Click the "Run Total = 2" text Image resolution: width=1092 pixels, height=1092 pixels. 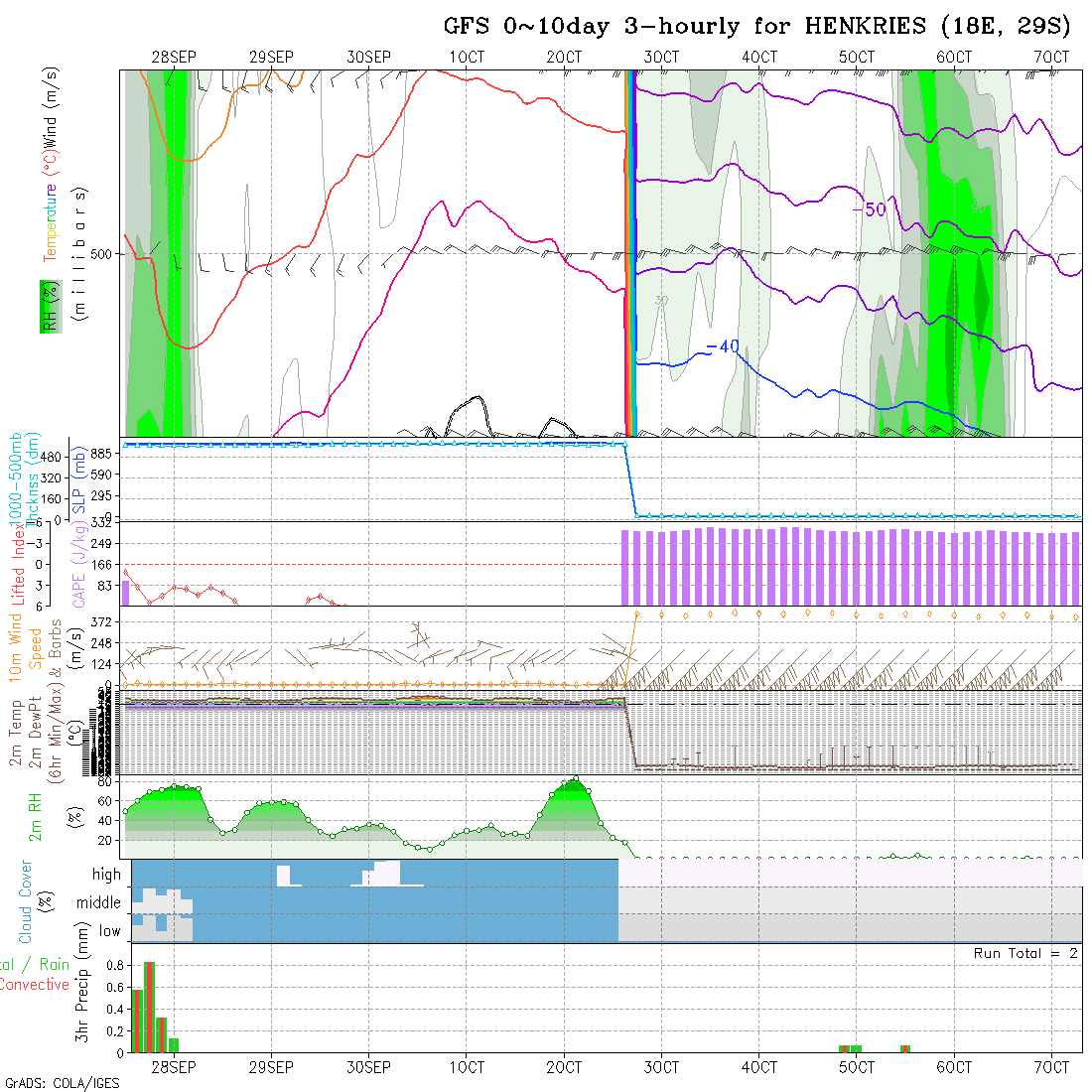tap(1026, 954)
